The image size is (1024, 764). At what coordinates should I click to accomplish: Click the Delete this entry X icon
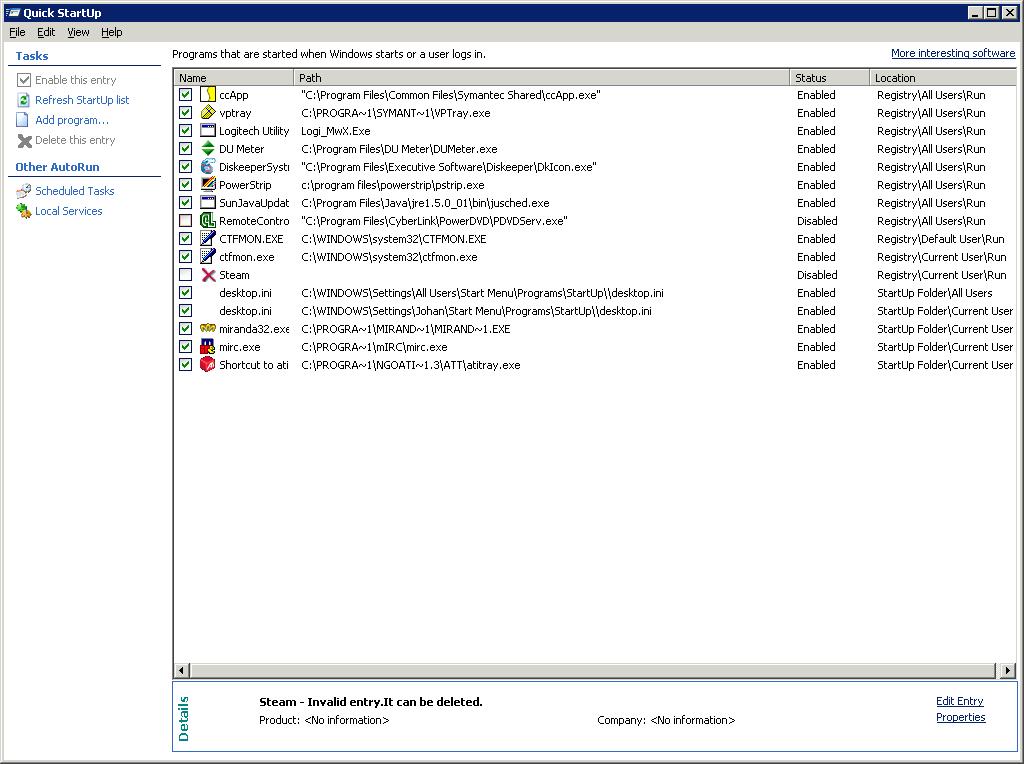tap(24, 140)
